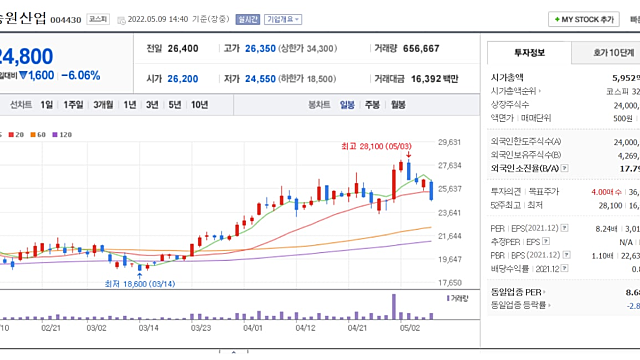
Task: Click the orange 60-day moving average legend square
Action: (x=33, y=135)
